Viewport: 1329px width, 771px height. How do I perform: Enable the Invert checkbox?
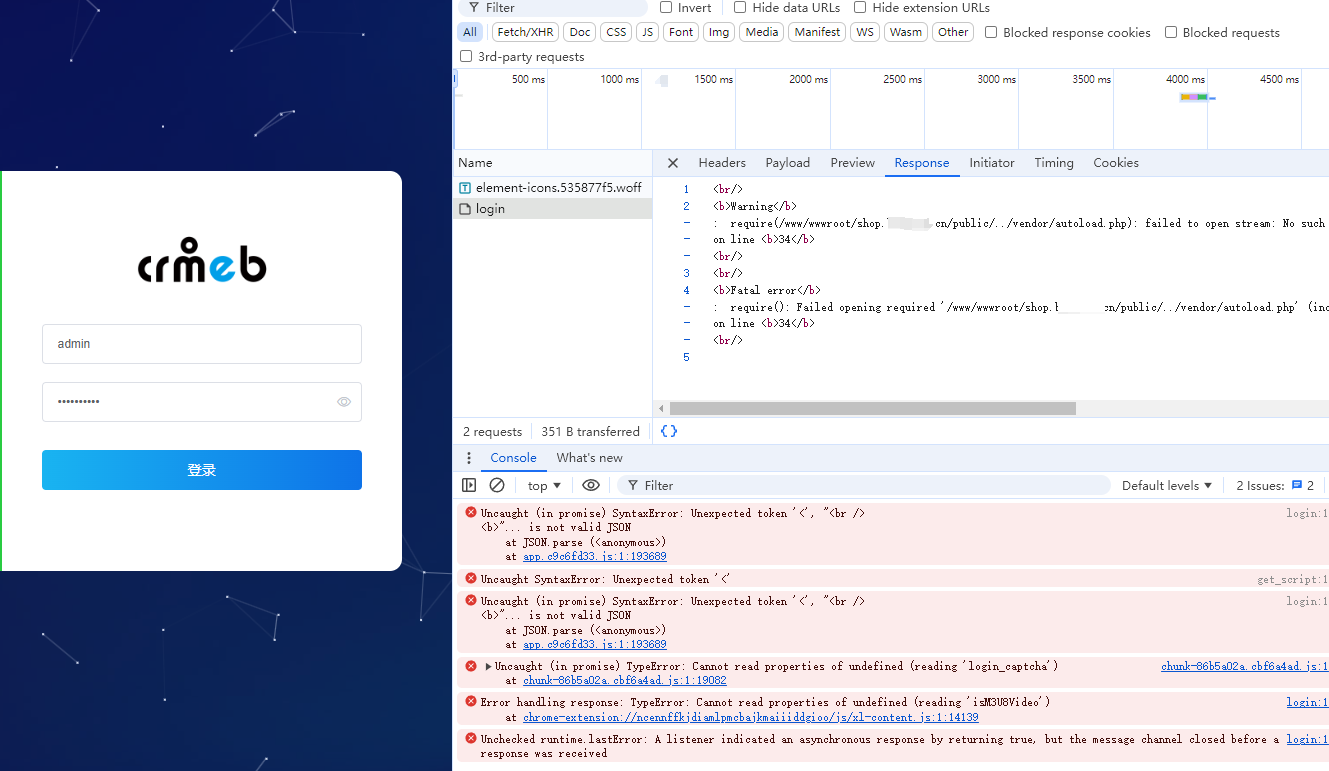click(666, 8)
